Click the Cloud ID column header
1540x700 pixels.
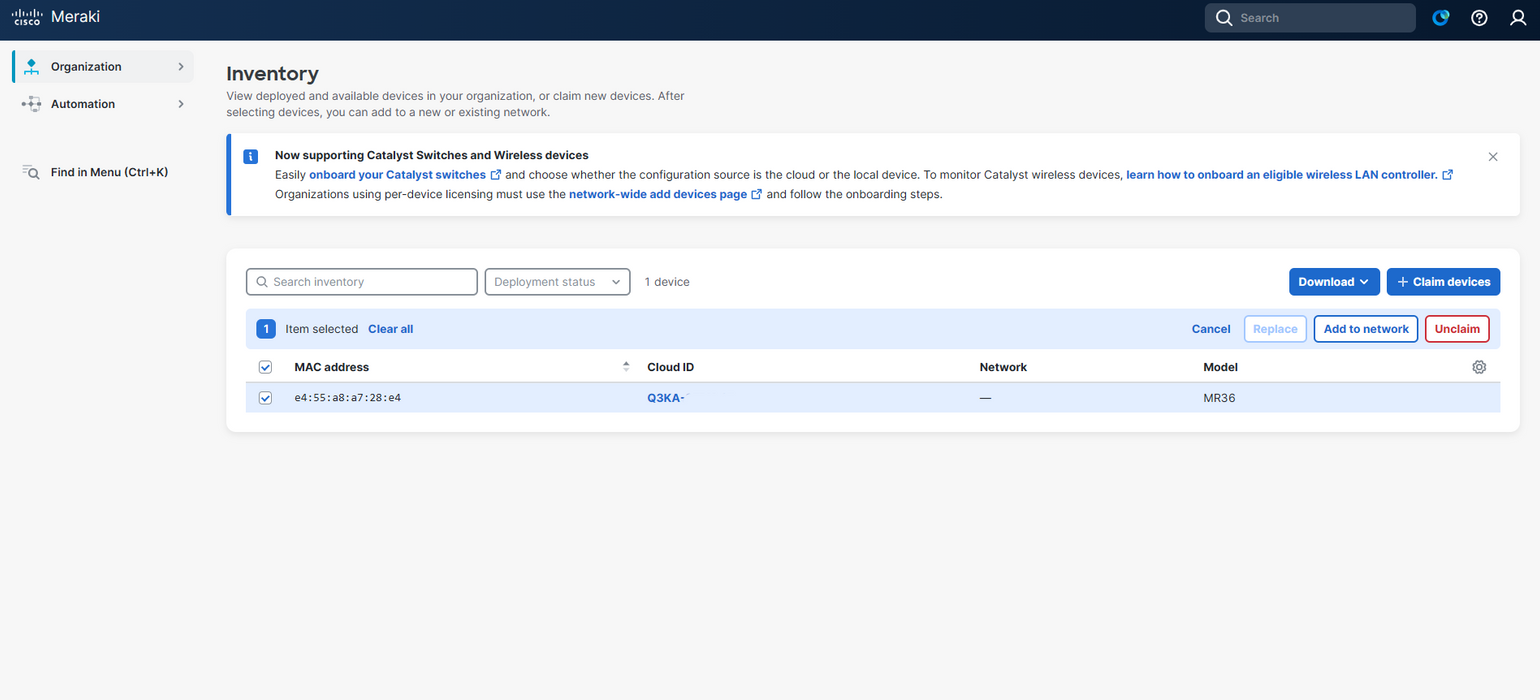coord(670,367)
